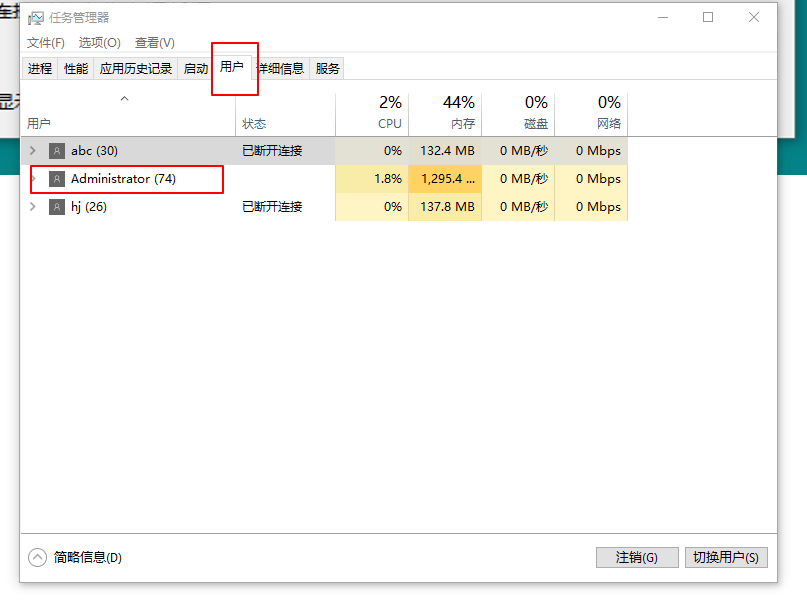
Task: Click the 切换用户(S) button
Action: 726,557
